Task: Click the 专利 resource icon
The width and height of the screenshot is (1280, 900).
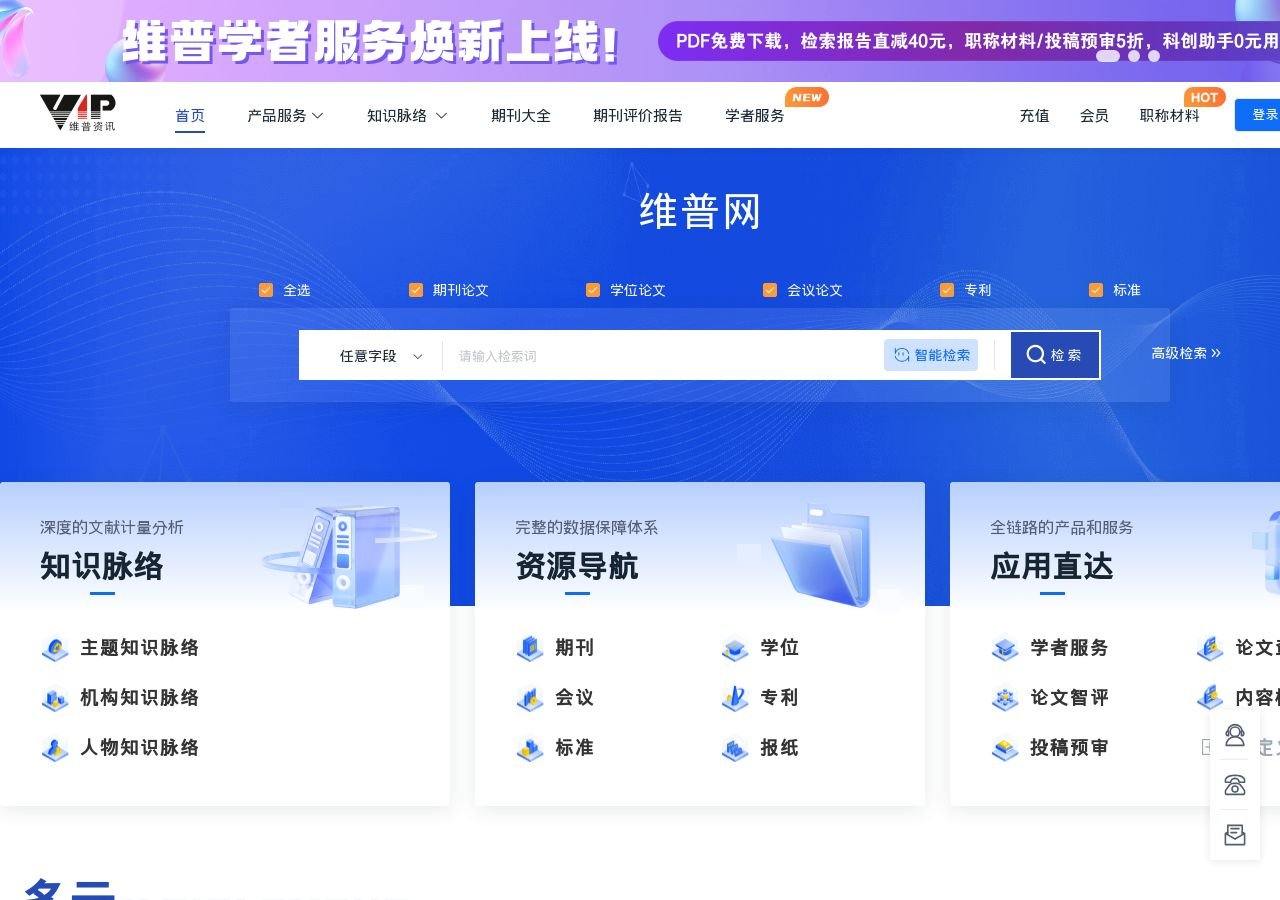Action: (x=735, y=698)
